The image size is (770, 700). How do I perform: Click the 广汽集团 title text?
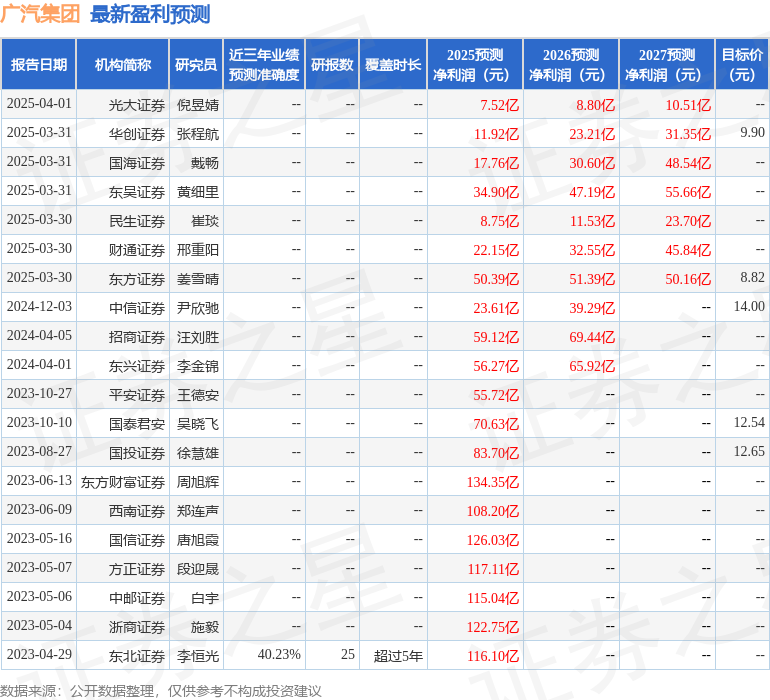(x=40, y=14)
